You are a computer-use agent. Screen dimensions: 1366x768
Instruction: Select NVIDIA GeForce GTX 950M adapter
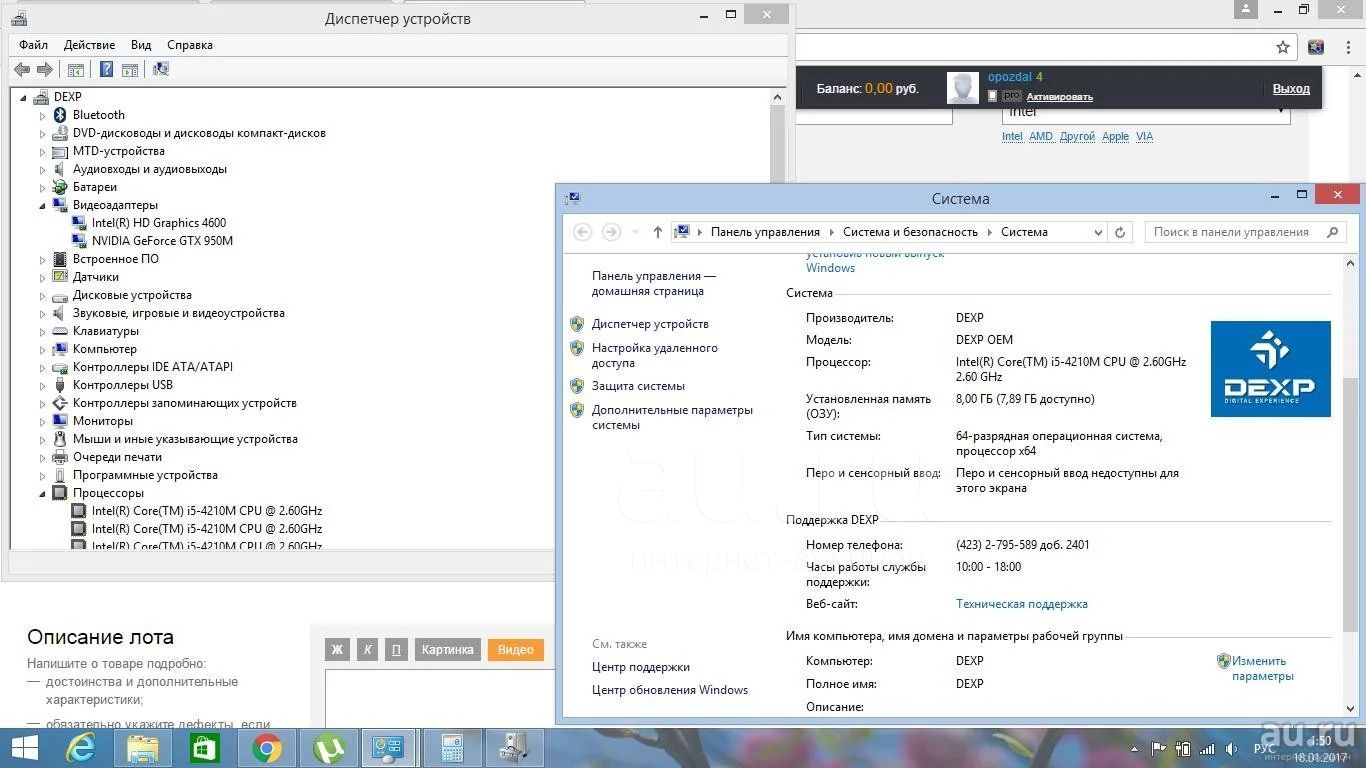click(162, 241)
